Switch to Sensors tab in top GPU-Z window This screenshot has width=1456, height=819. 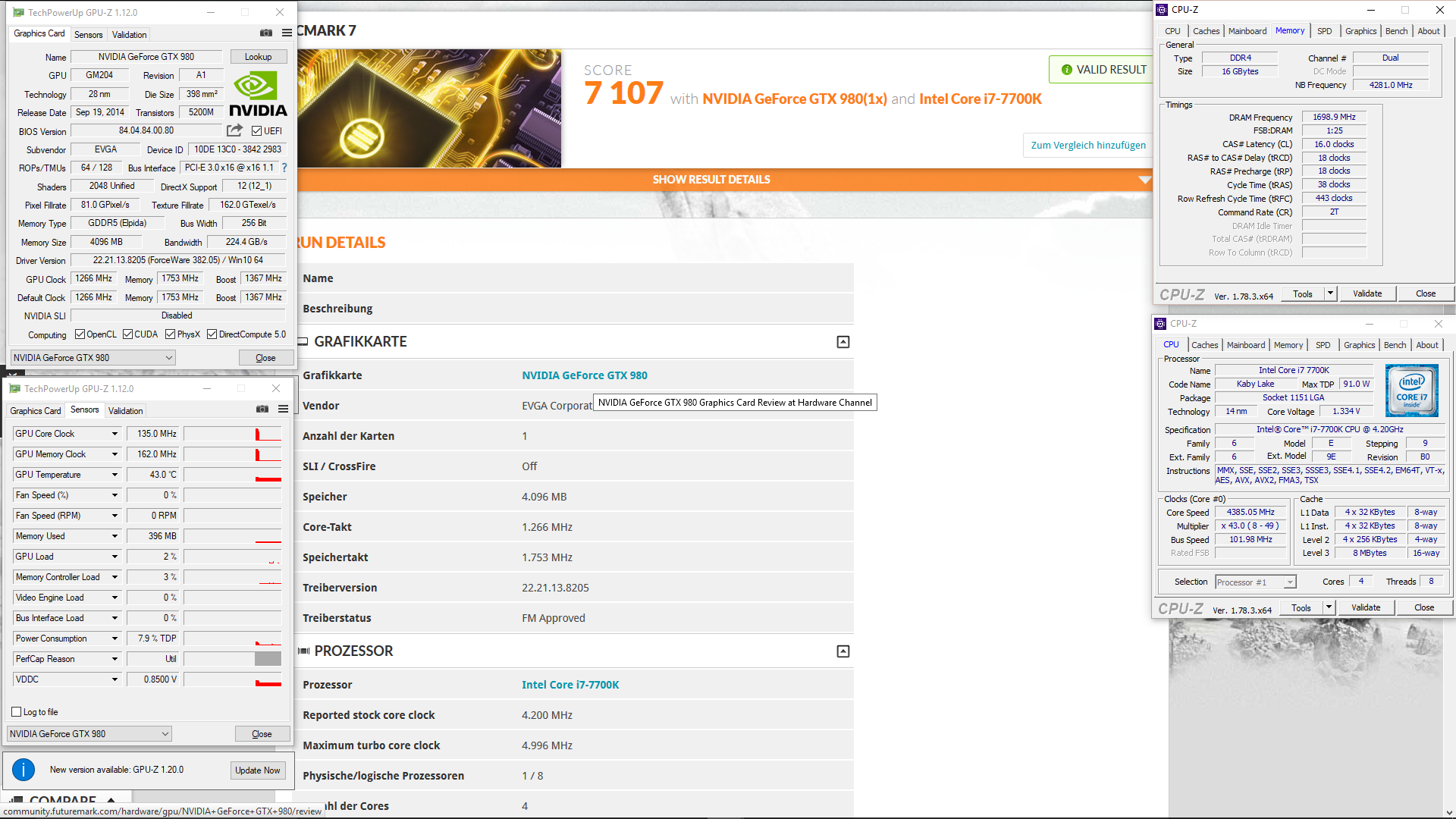[88, 35]
